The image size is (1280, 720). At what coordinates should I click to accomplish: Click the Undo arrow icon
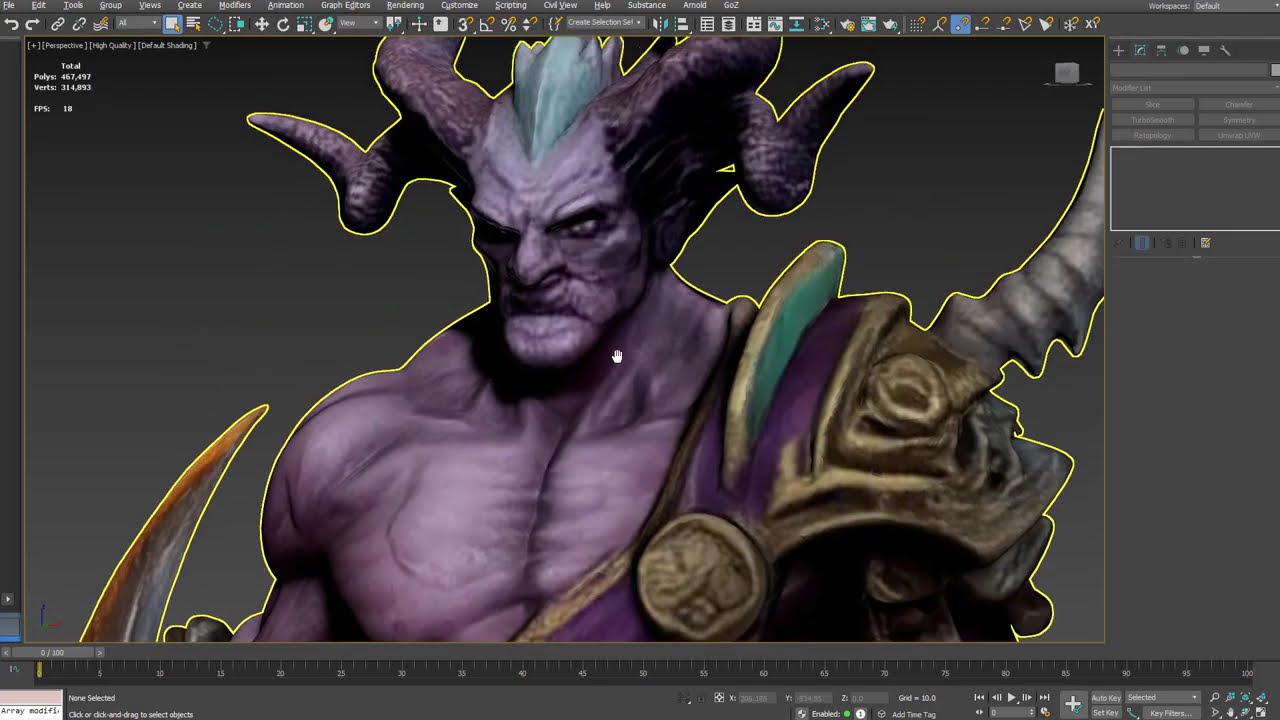pos(11,24)
